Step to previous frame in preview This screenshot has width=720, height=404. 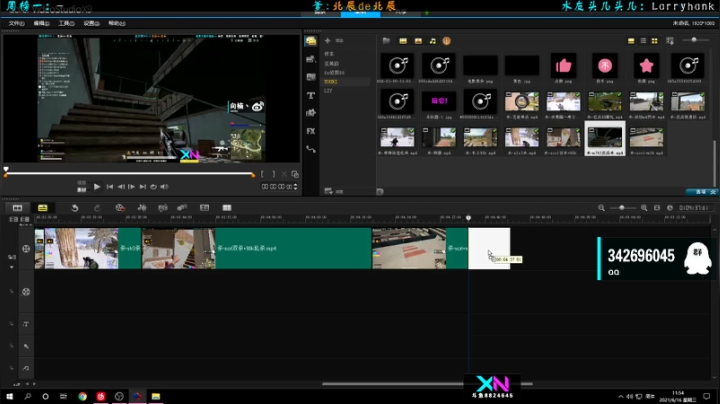tap(121, 187)
